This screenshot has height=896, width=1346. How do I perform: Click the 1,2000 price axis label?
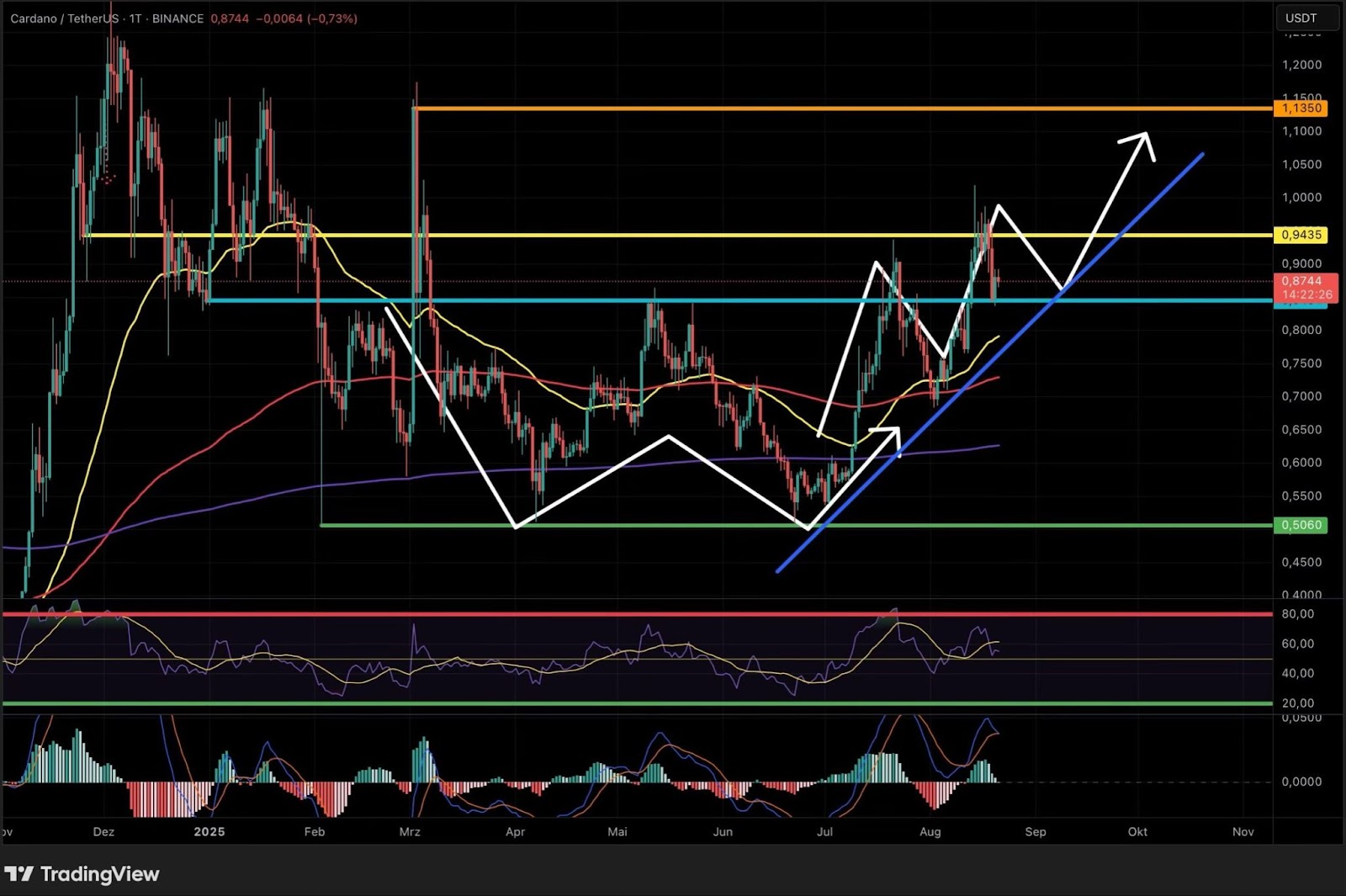(x=1301, y=65)
